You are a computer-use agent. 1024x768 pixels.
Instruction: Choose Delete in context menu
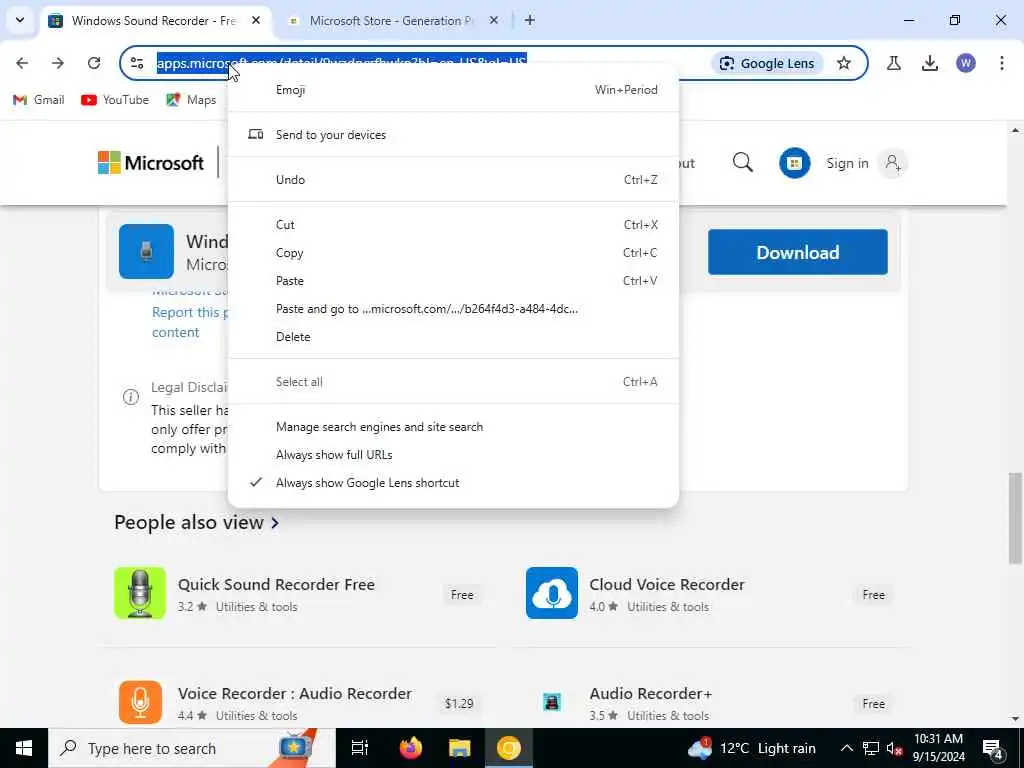click(x=453, y=337)
